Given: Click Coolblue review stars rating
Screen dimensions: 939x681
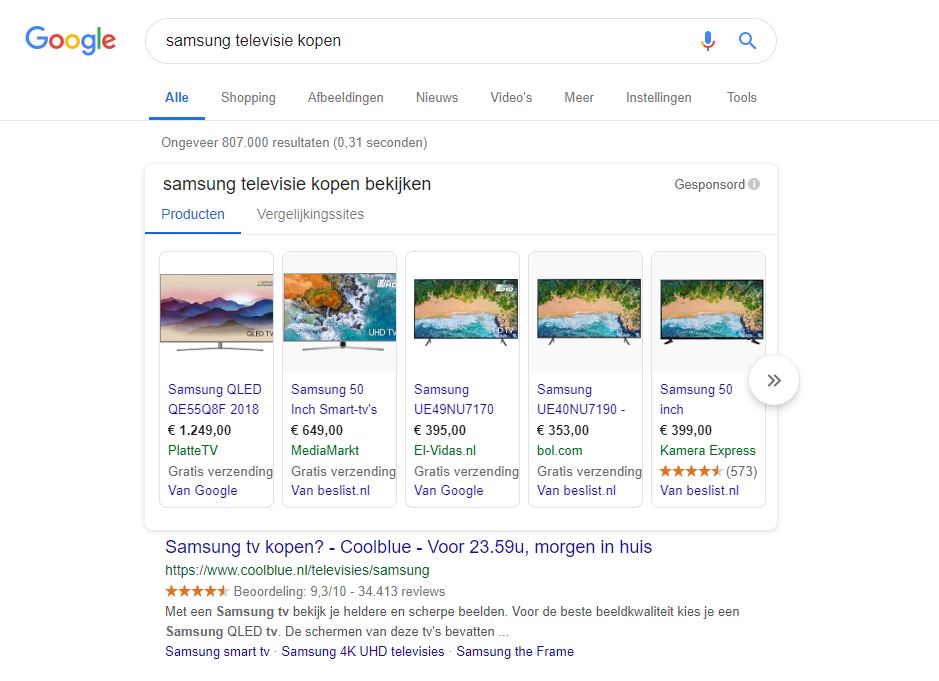Looking at the screenshot, I should [196, 591].
